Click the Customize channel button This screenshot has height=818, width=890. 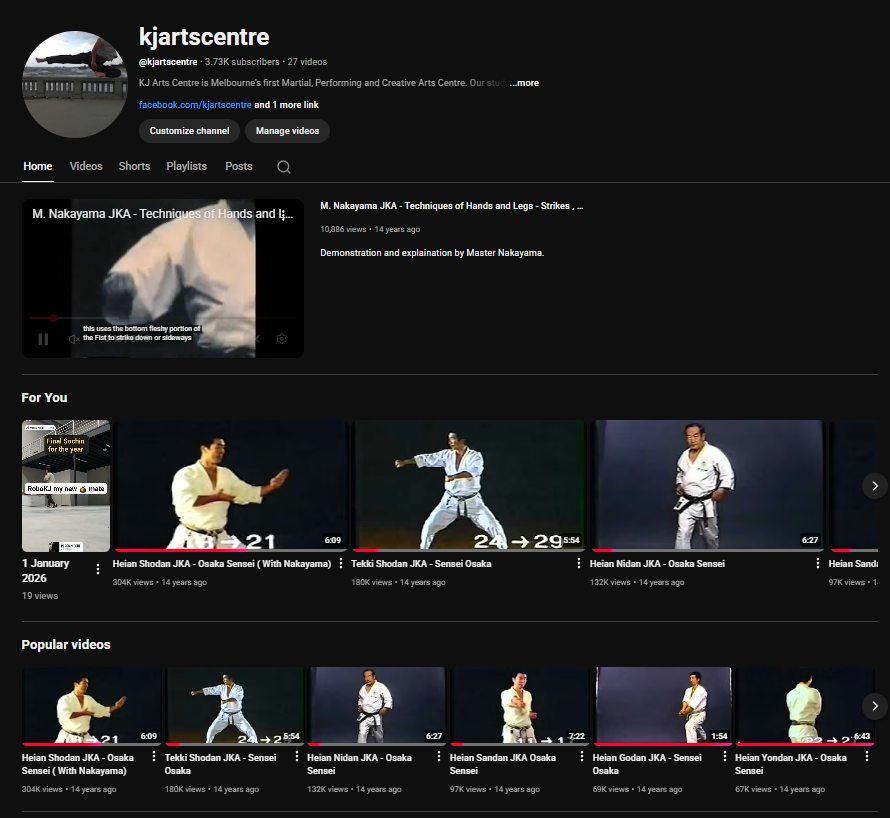[189, 131]
